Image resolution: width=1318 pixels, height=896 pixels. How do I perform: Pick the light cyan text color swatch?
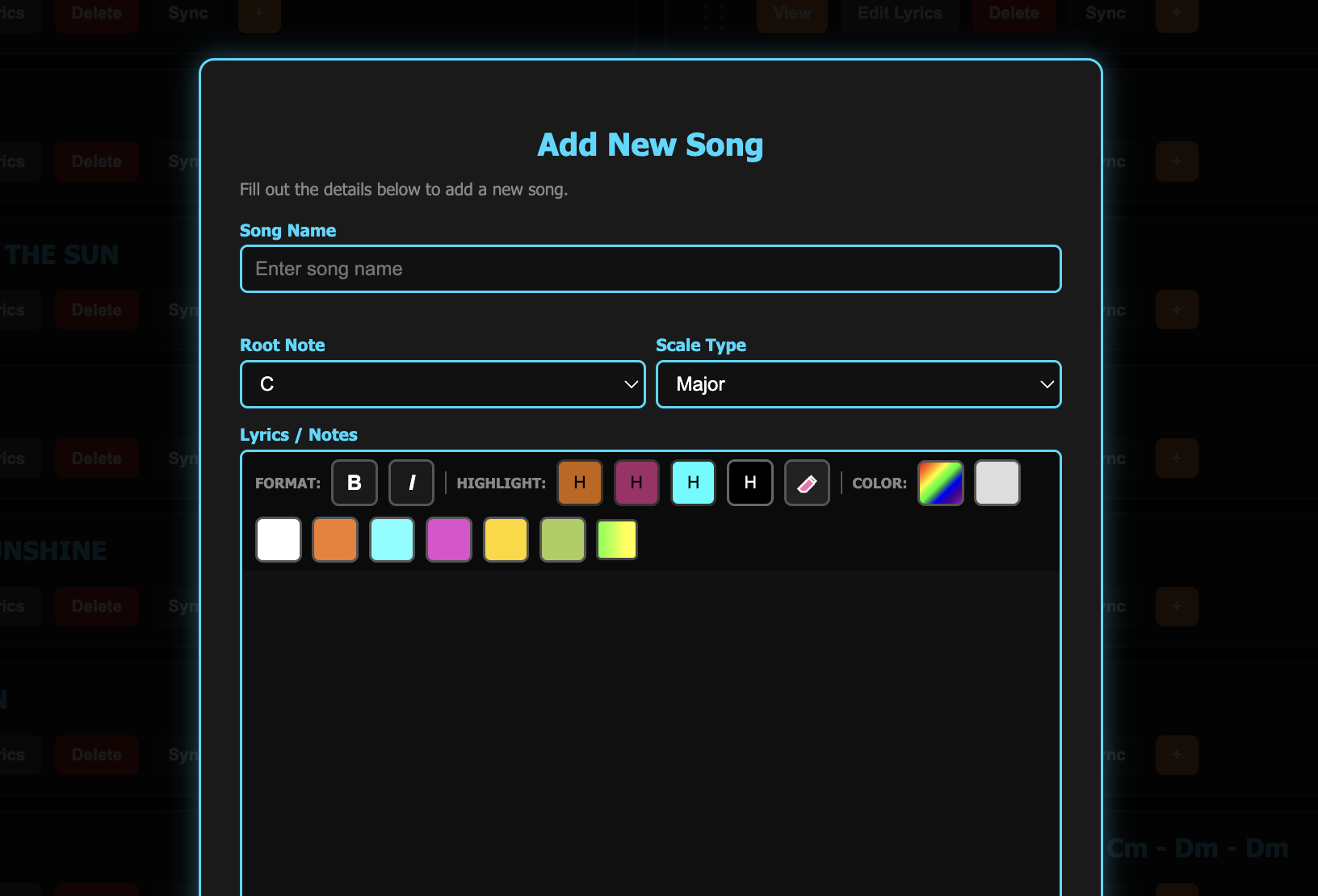(392, 539)
